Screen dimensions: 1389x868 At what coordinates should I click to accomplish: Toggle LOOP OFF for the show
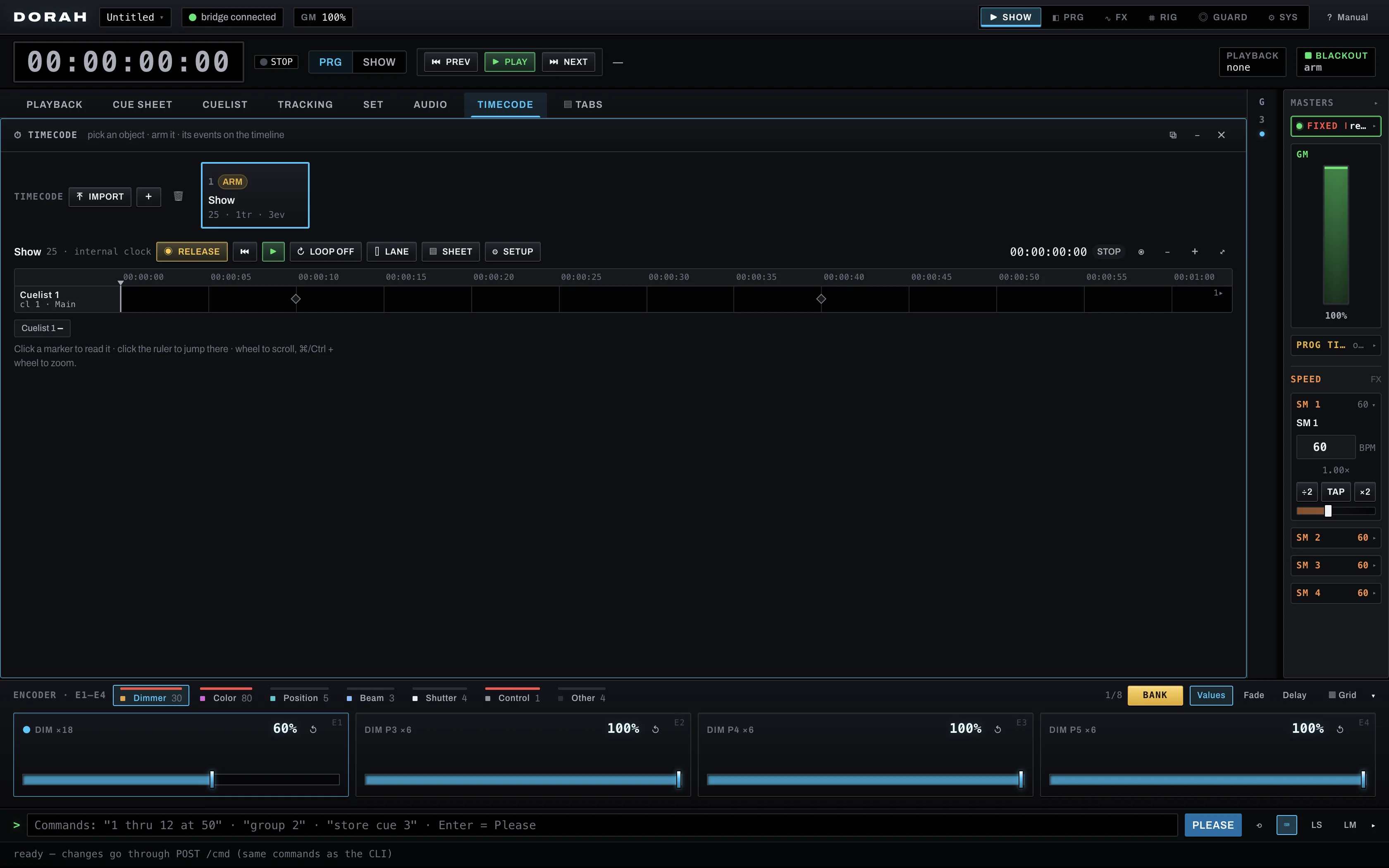(x=325, y=251)
